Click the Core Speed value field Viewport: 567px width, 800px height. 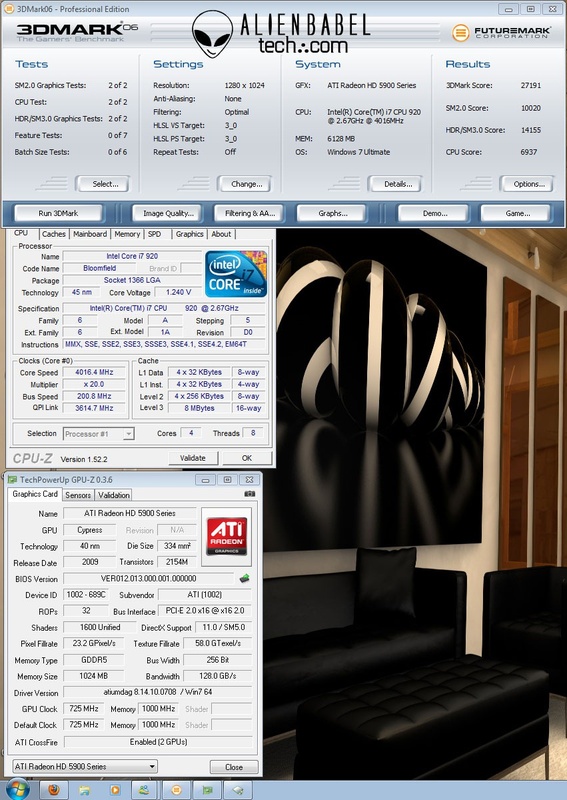pyautogui.click(x=94, y=372)
